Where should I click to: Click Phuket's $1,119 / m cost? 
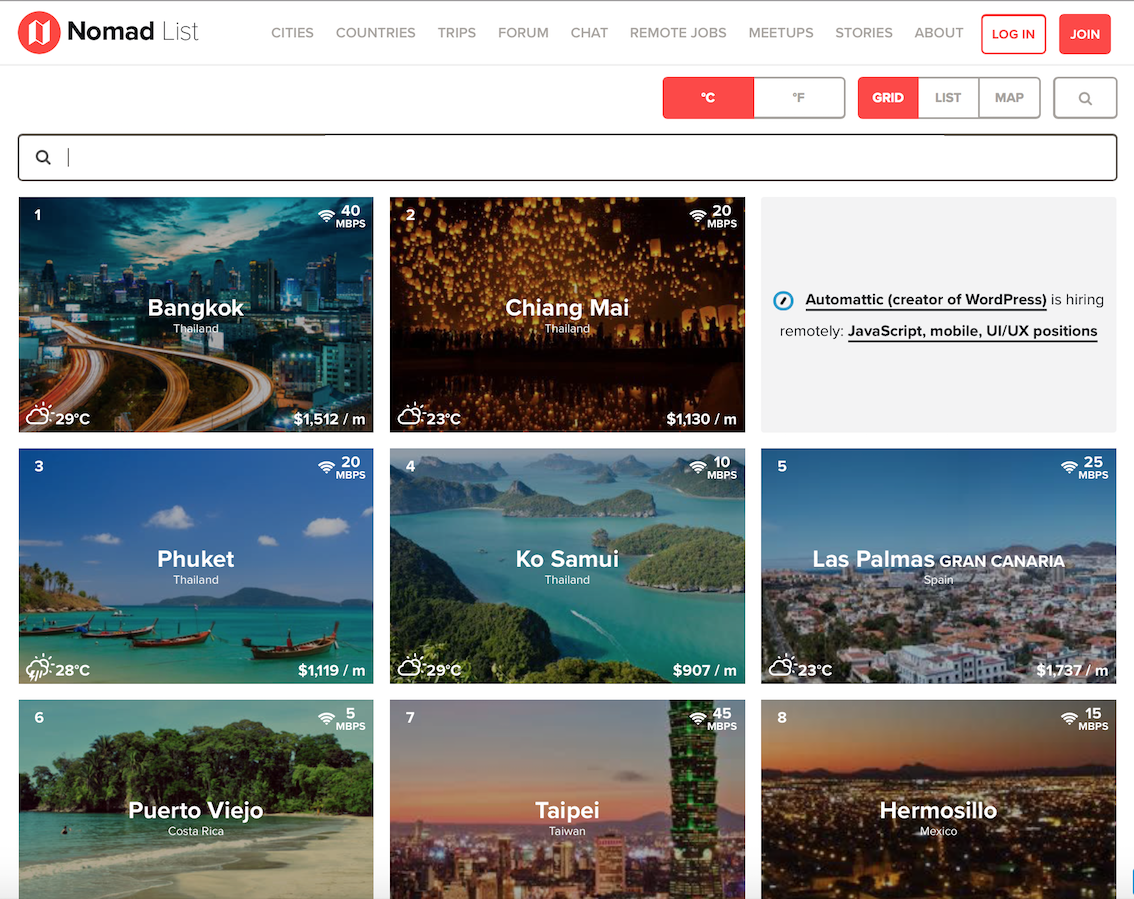pyautogui.click(x=331, y=670)
